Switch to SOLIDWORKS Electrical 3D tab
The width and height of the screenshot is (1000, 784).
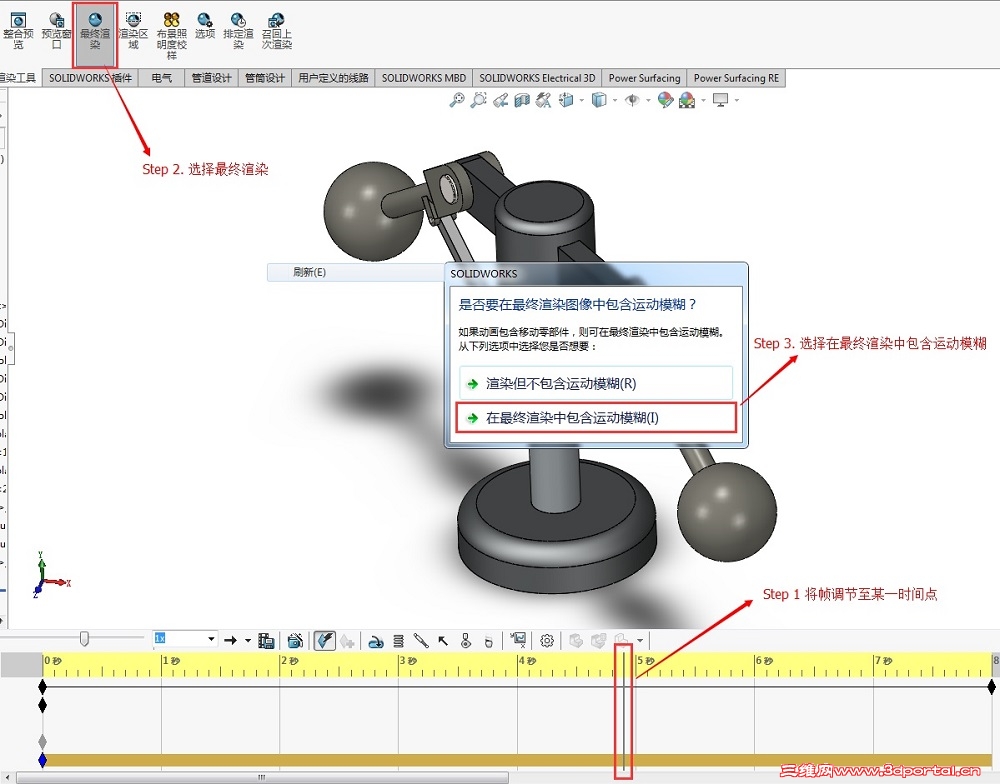[x=537, y=78]
